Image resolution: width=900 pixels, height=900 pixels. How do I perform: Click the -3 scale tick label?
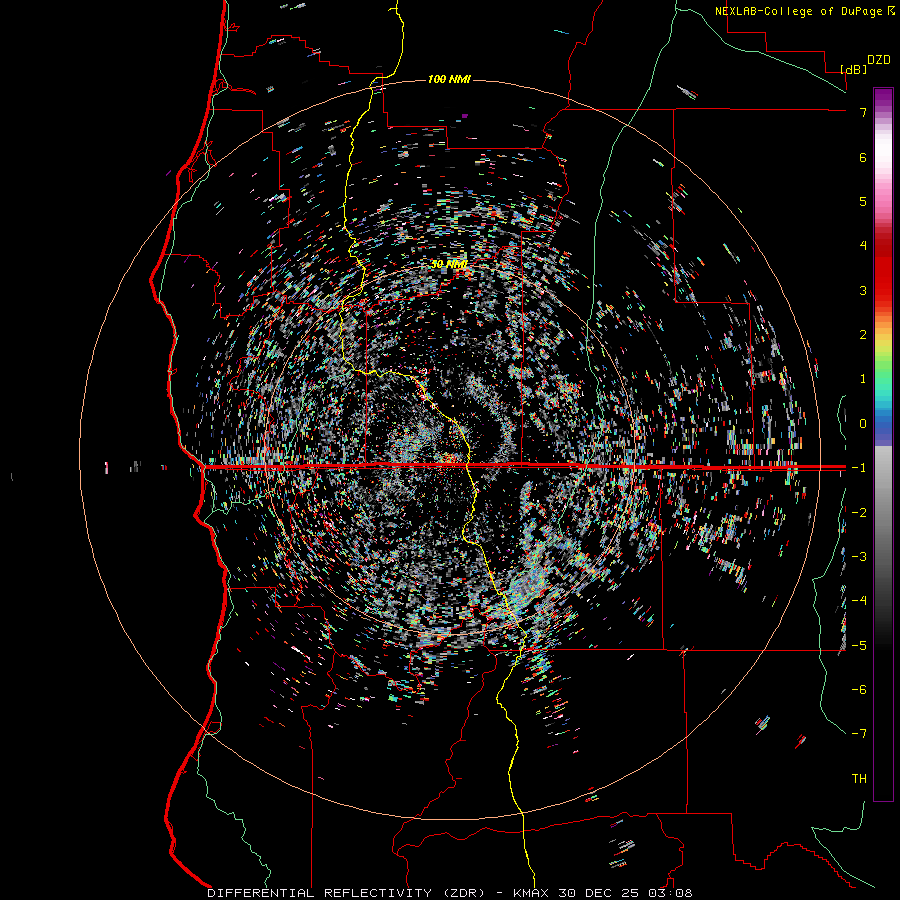[x=859, y=557]
